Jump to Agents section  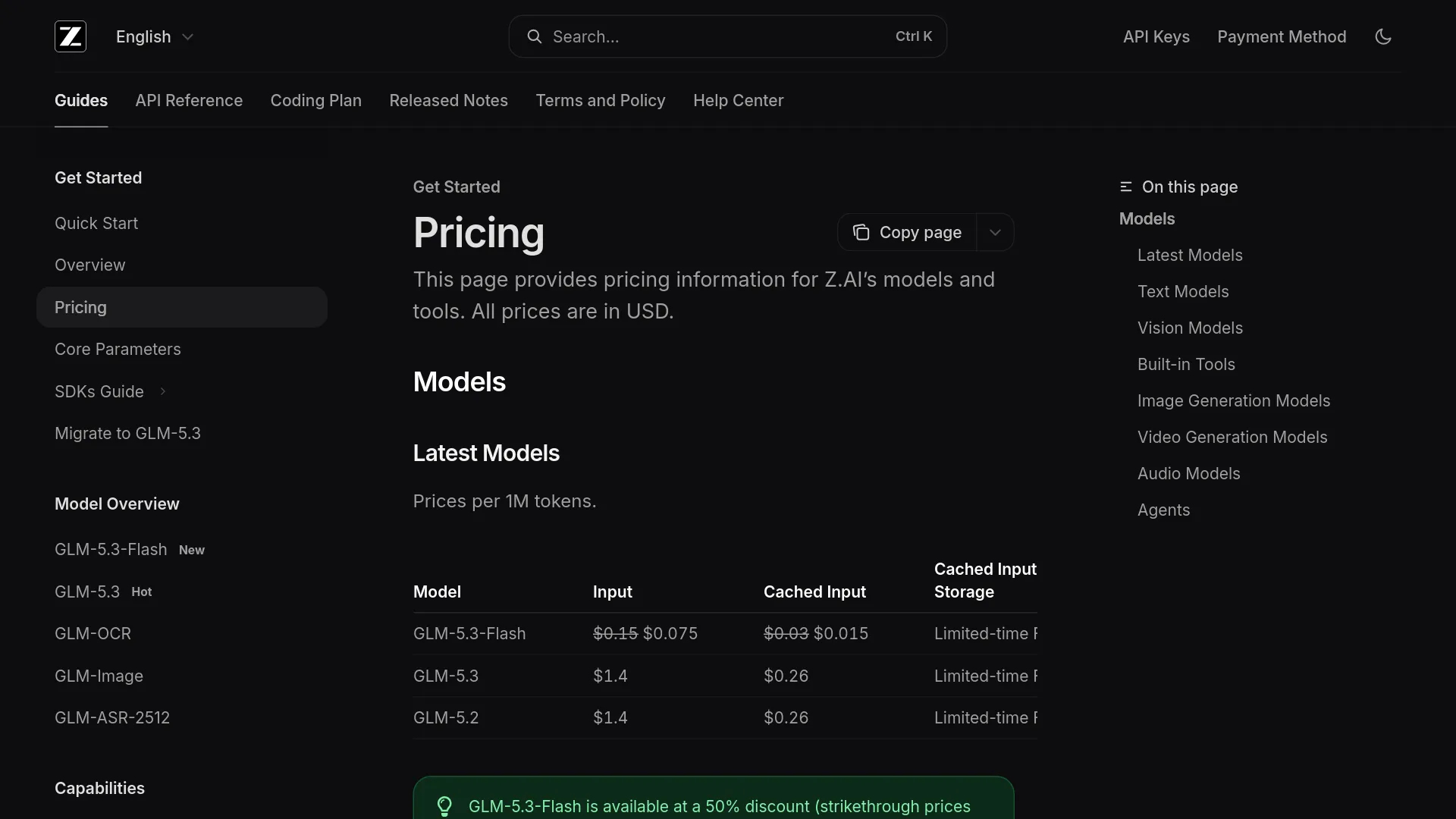coord(1163,510)
